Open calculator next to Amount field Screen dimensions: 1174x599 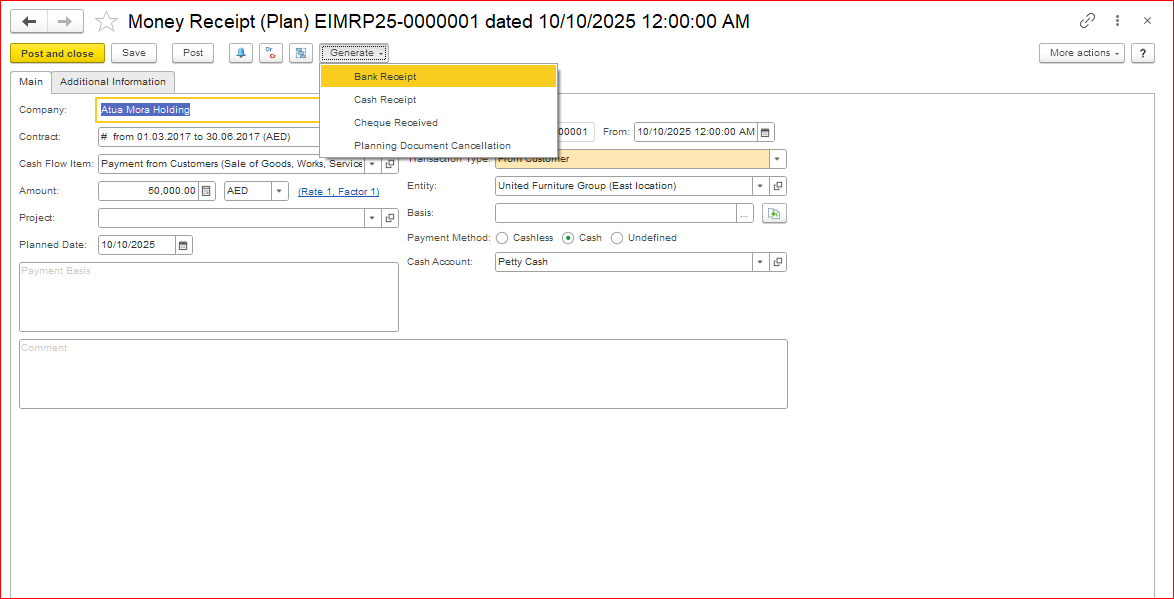point(207,191)
